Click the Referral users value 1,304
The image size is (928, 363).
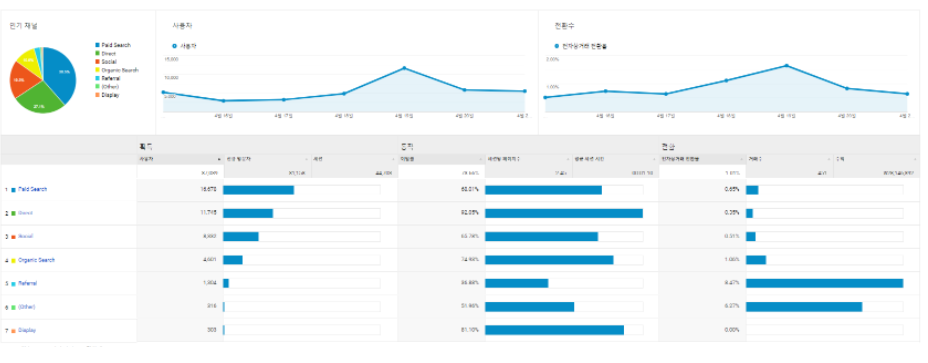pos(209,283)
